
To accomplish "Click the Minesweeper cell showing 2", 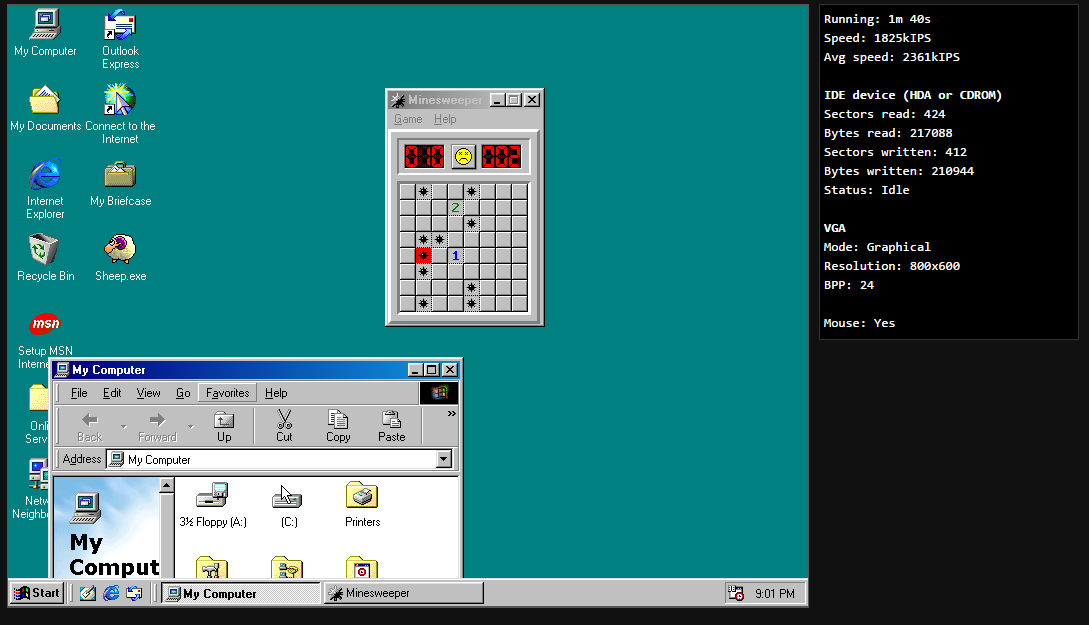I will pos(455,208).
